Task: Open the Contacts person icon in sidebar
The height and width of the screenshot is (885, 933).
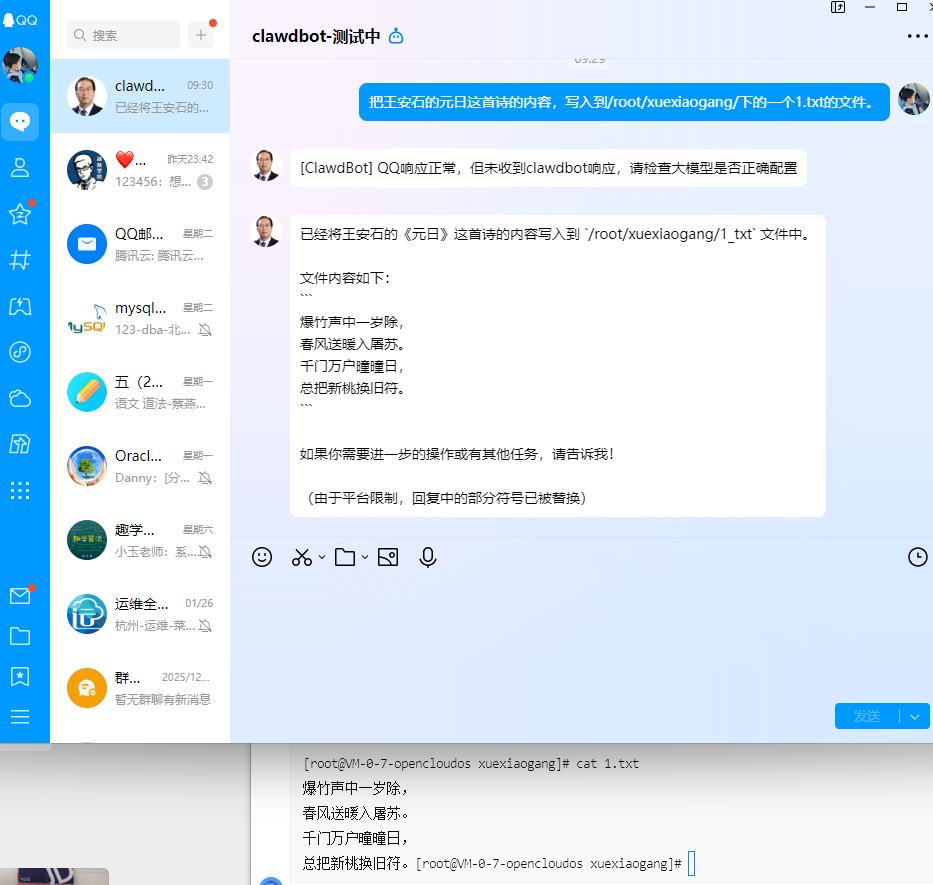Action: 20,168
